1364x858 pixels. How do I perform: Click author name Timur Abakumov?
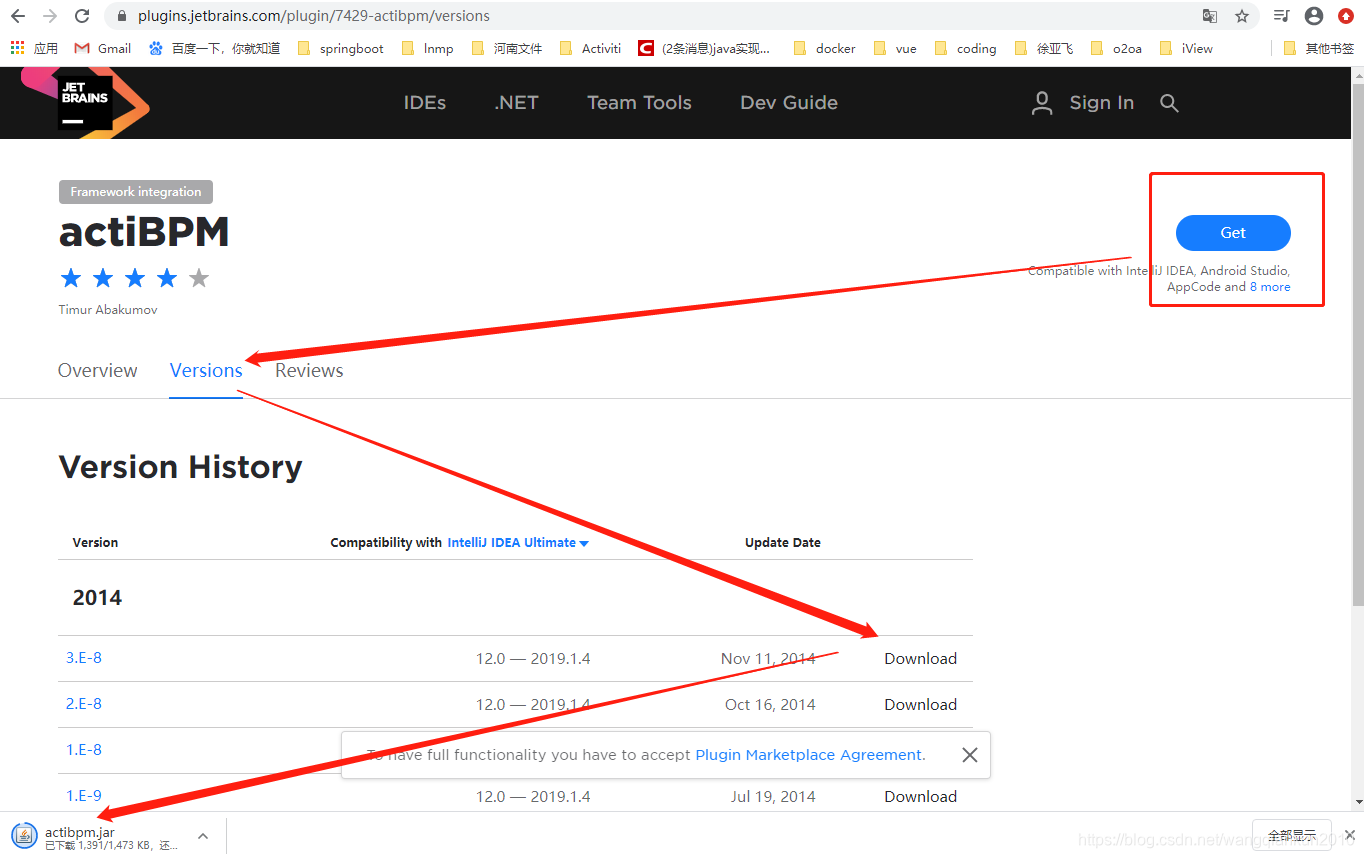click(x=108, y=310)
